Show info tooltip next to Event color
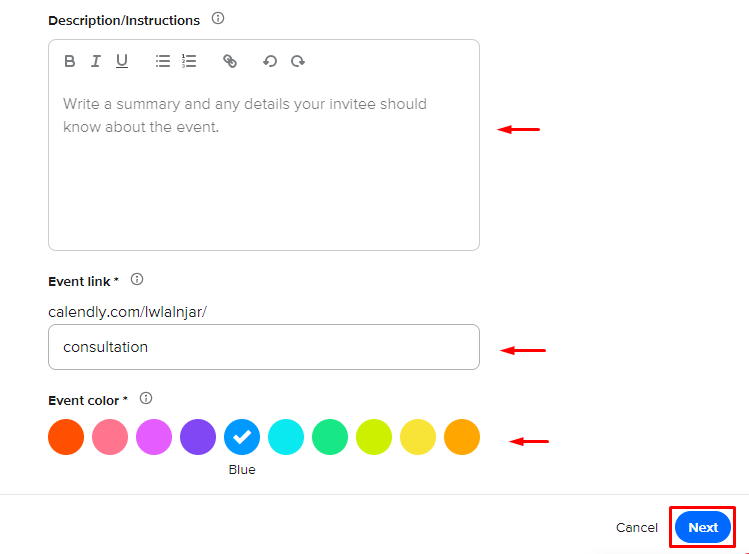This screenshot has width=749, height=554. [146, 398]
